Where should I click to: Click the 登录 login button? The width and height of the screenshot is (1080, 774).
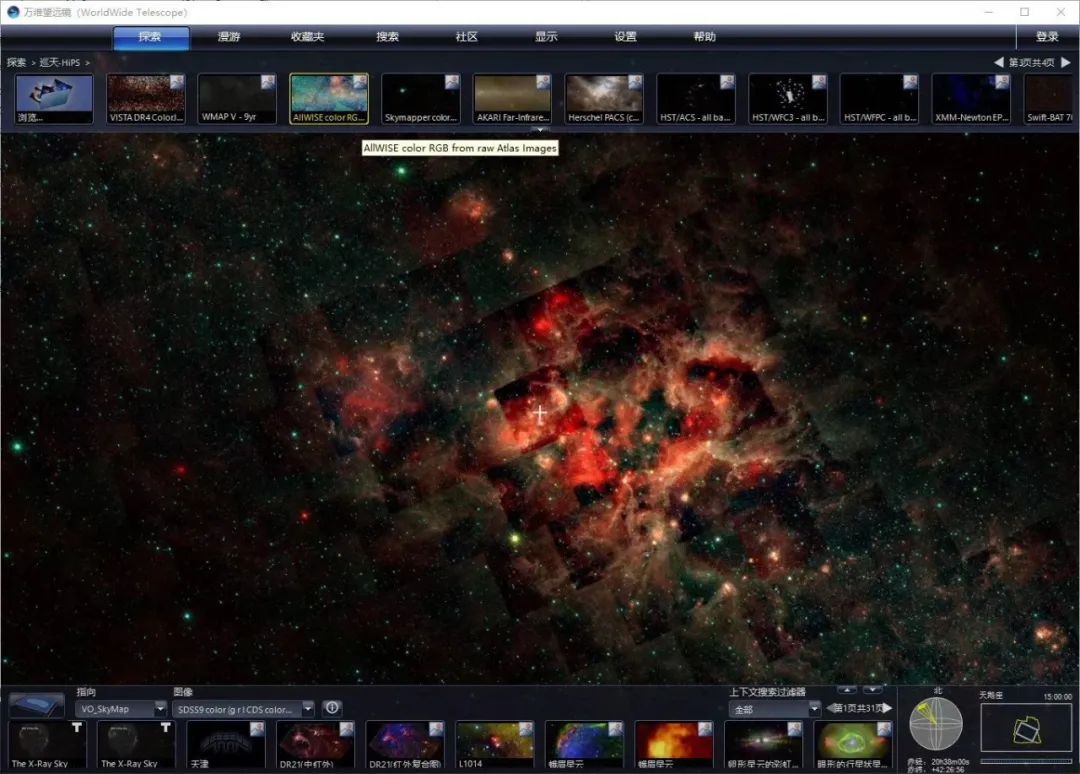tap(1047, 37)
